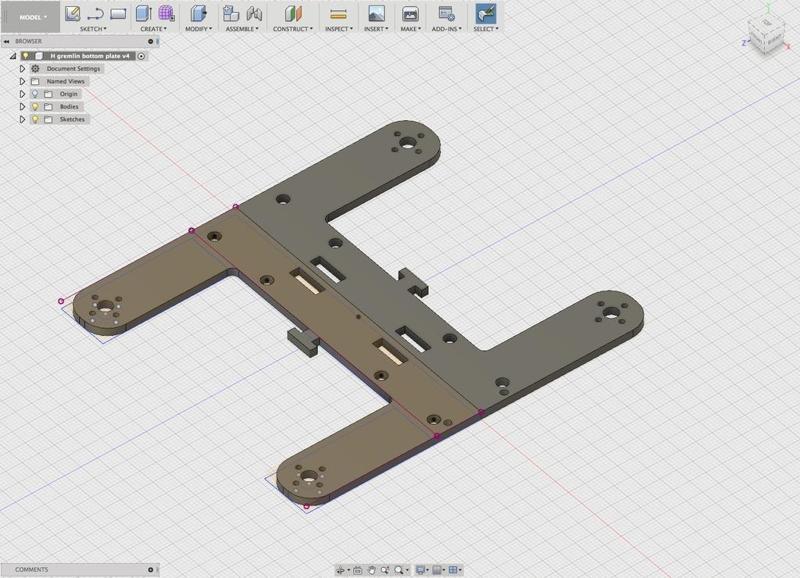
Task: Toggle visibility bulb of Bodies folder
Action: coord(35,107)
